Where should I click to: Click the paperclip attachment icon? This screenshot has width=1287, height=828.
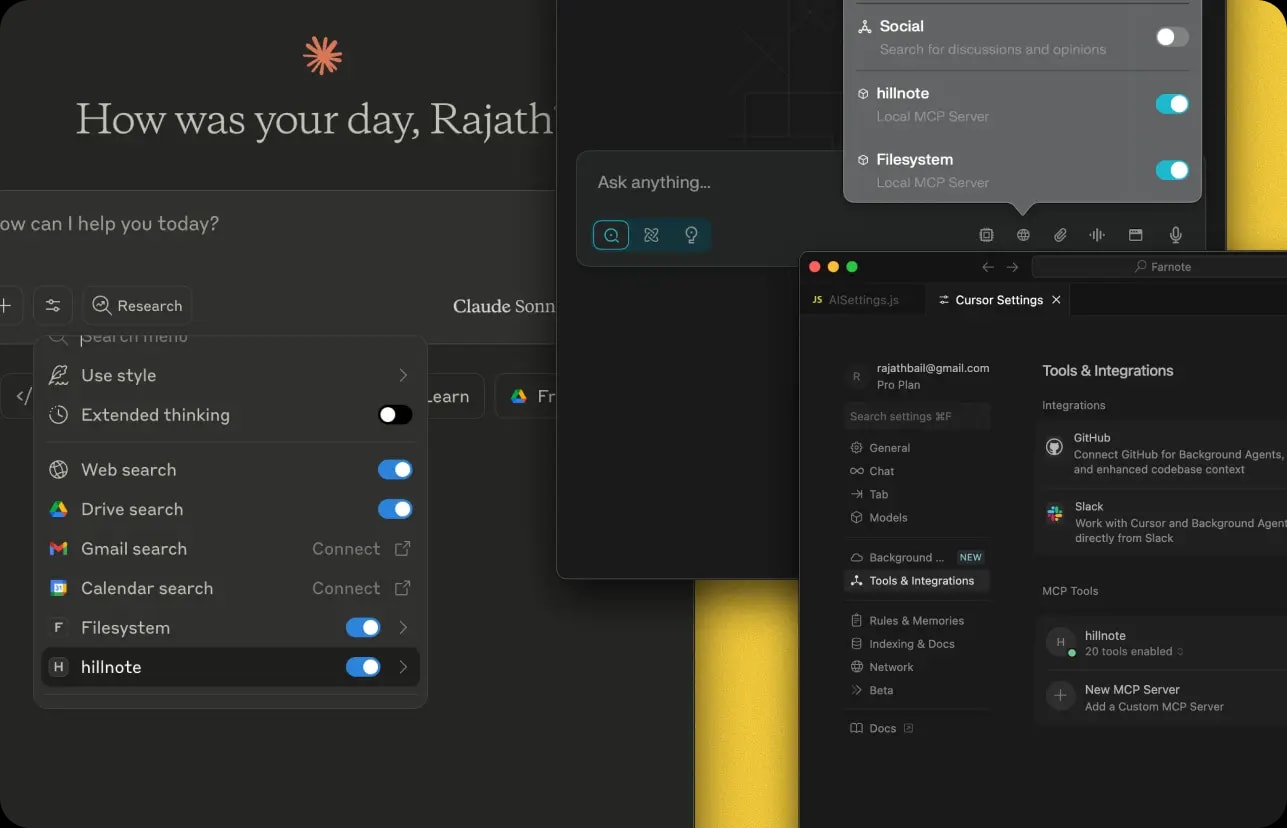1060,235
